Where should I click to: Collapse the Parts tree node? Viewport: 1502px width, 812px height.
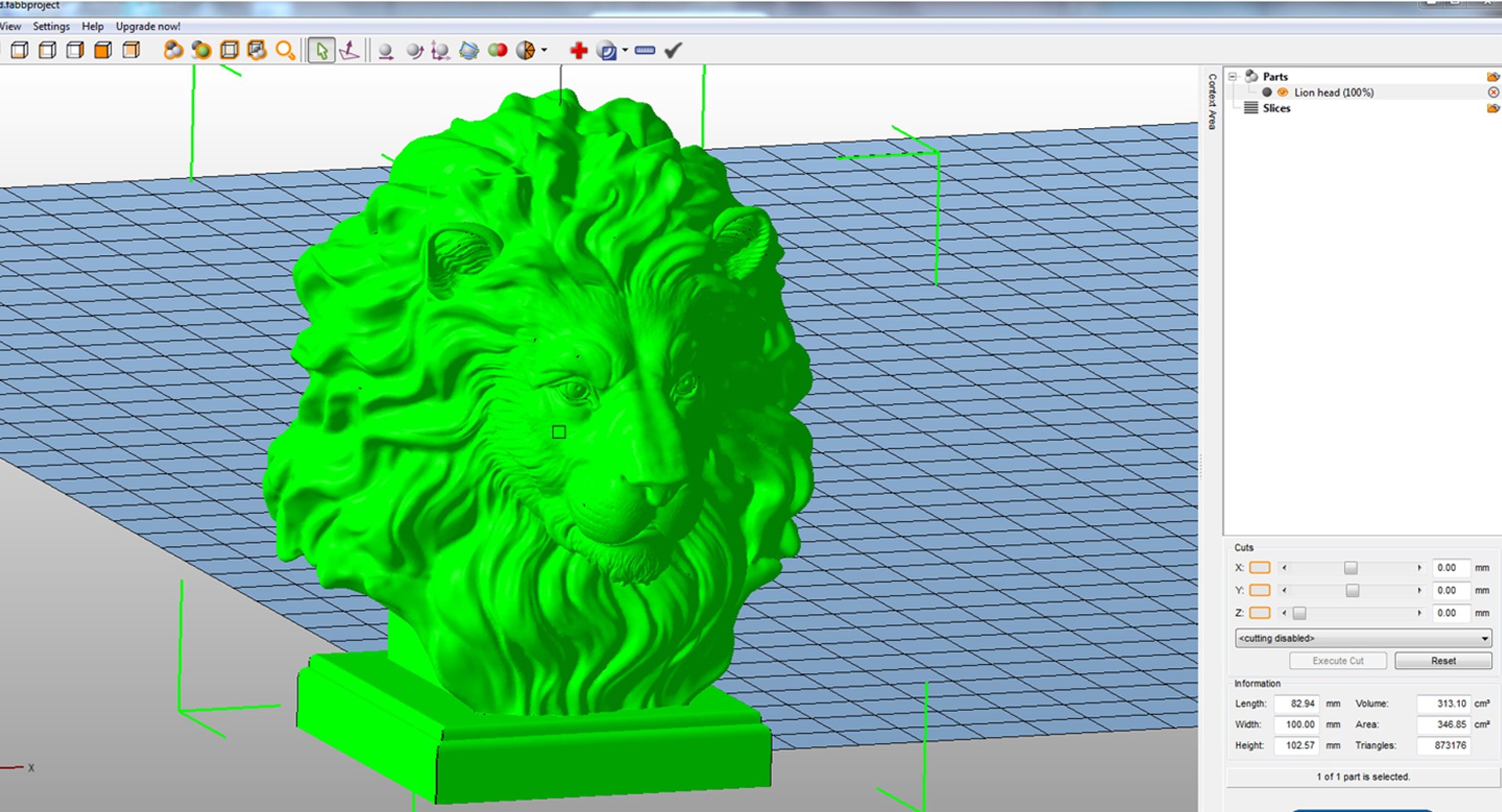[x=1232, y=77]
